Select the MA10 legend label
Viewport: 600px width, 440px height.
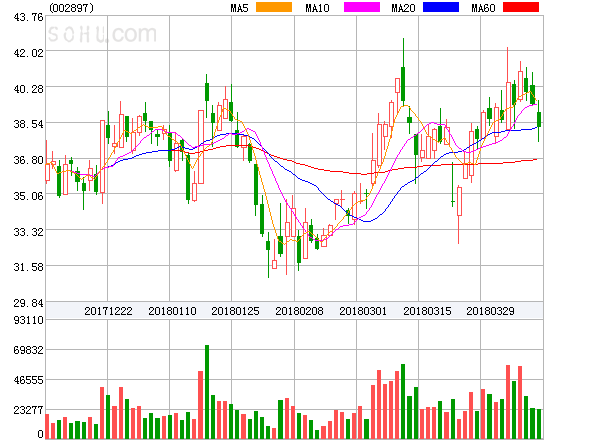tap(317, 8)
